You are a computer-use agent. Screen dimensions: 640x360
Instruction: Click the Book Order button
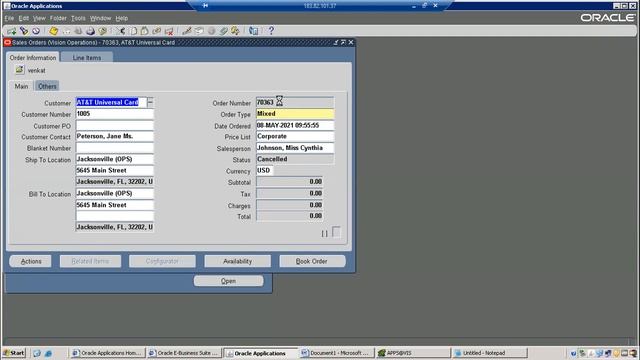pos(312,261)
